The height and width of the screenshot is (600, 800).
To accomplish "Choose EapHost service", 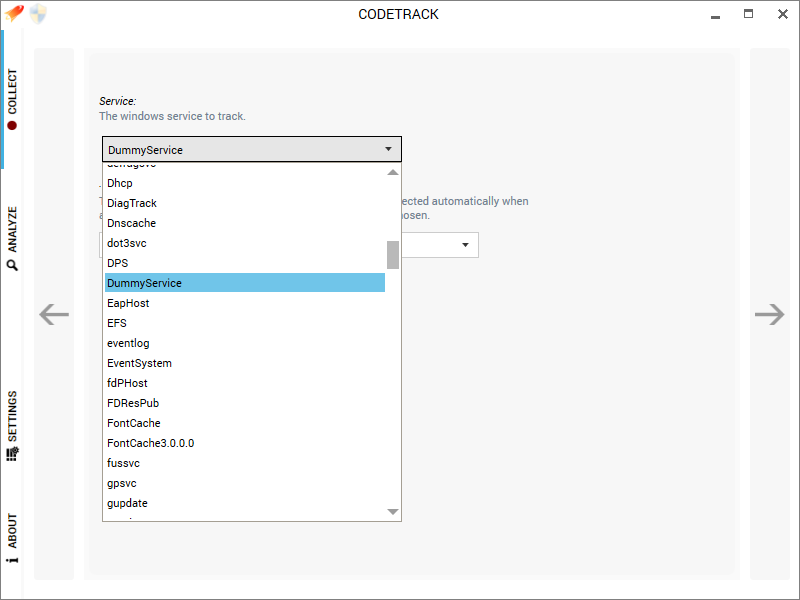I will tap(245, 303).
